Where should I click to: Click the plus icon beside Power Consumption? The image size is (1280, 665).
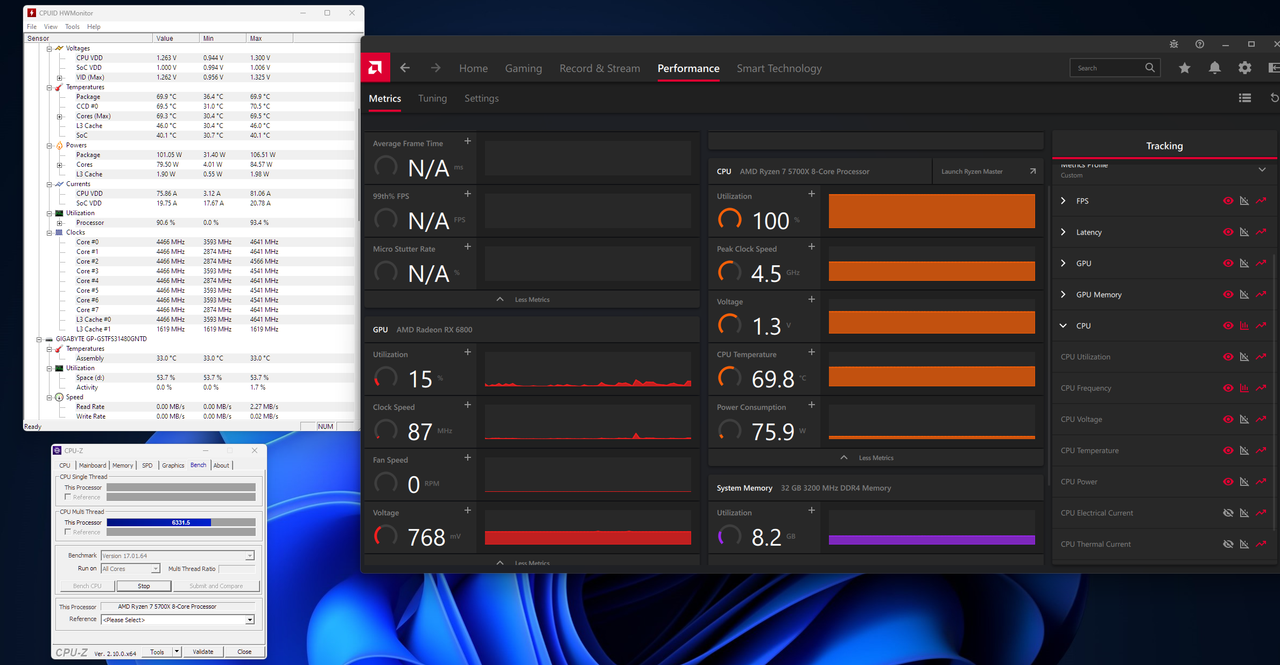812,406
